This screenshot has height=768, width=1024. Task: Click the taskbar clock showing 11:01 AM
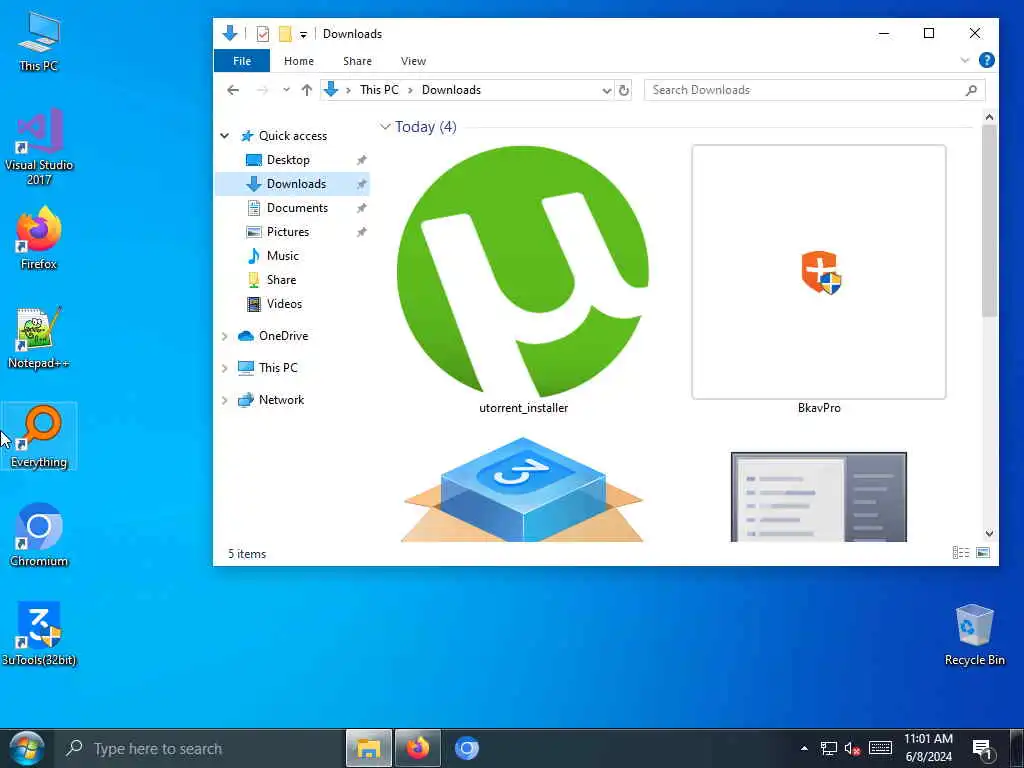(928, 748)
